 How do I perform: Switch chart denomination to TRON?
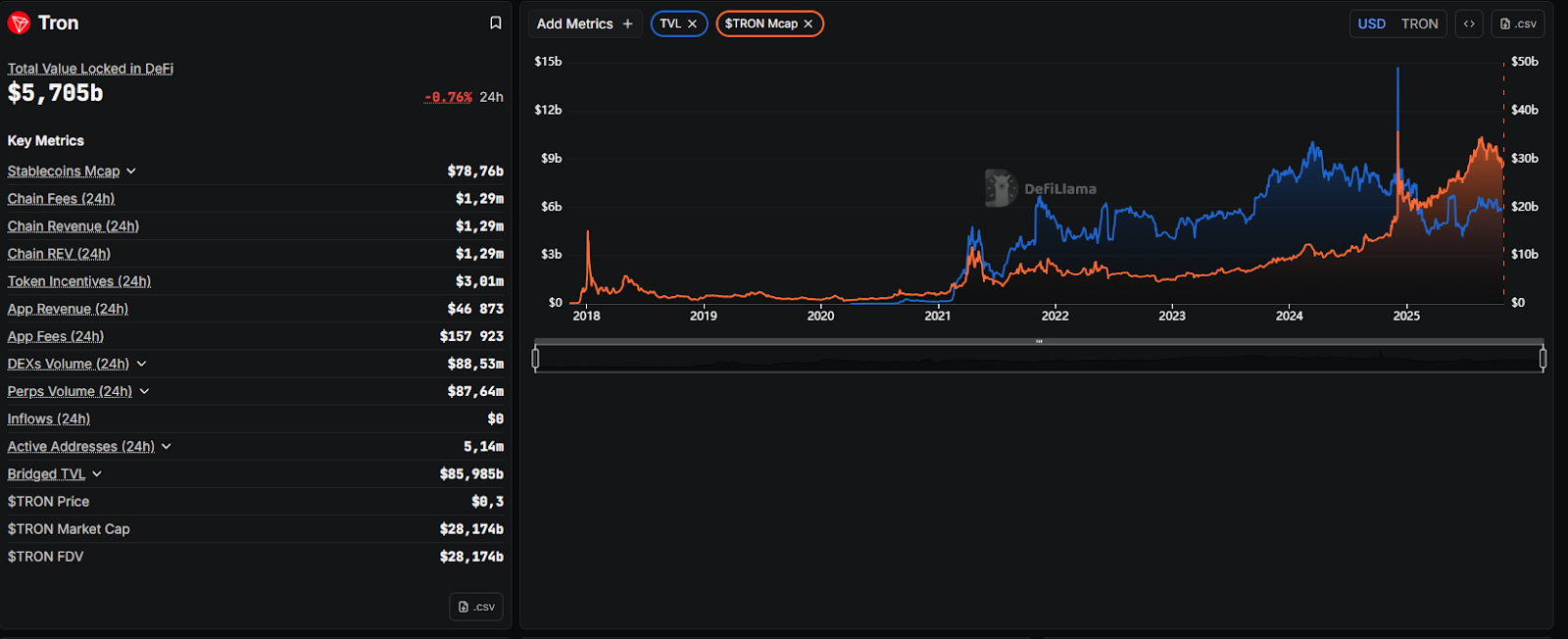click(x=1419, y=24)
